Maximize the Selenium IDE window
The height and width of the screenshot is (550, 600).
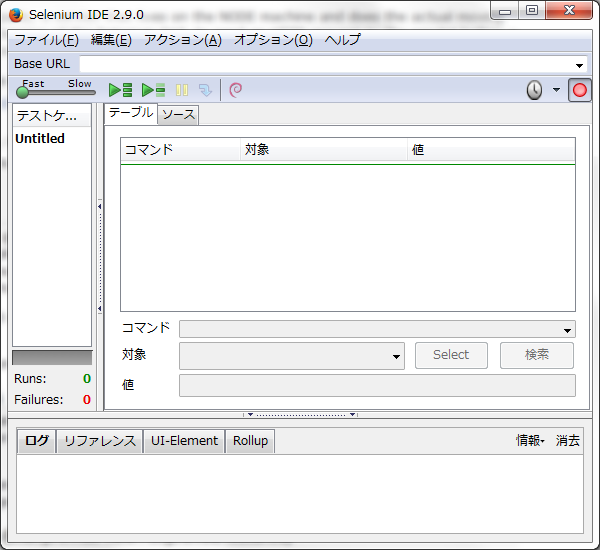click(532, 10)
